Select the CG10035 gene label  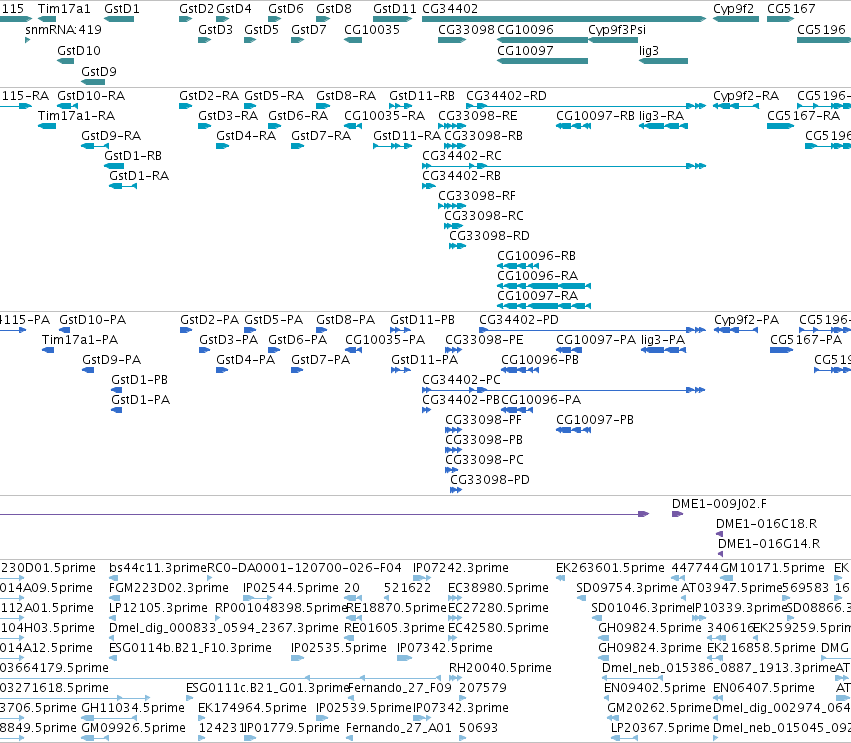click(x=372, y=29)
